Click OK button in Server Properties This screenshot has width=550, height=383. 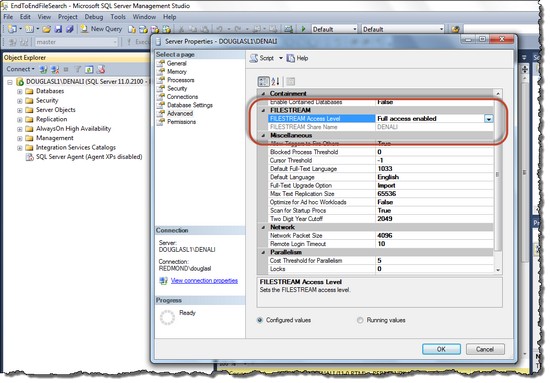pos(441,349)
